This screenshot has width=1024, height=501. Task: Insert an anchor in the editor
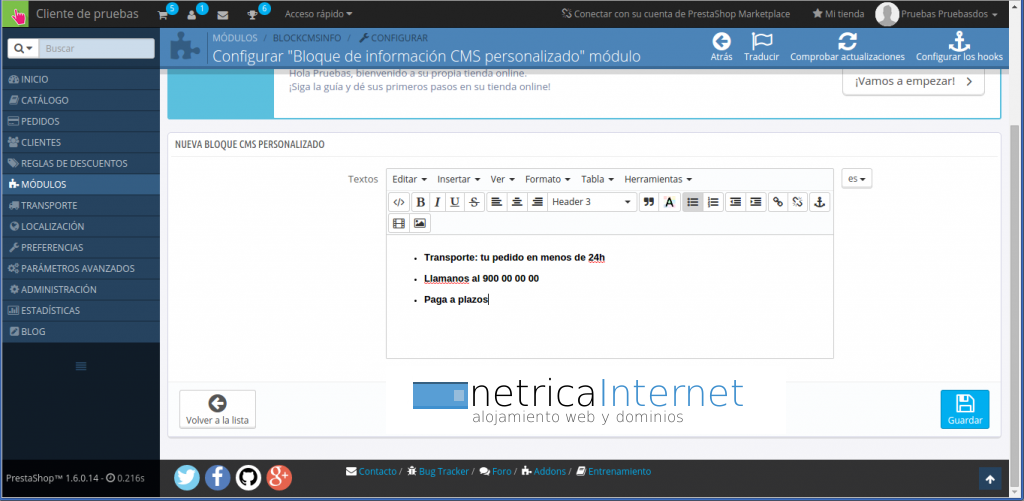tap(820, 202)
